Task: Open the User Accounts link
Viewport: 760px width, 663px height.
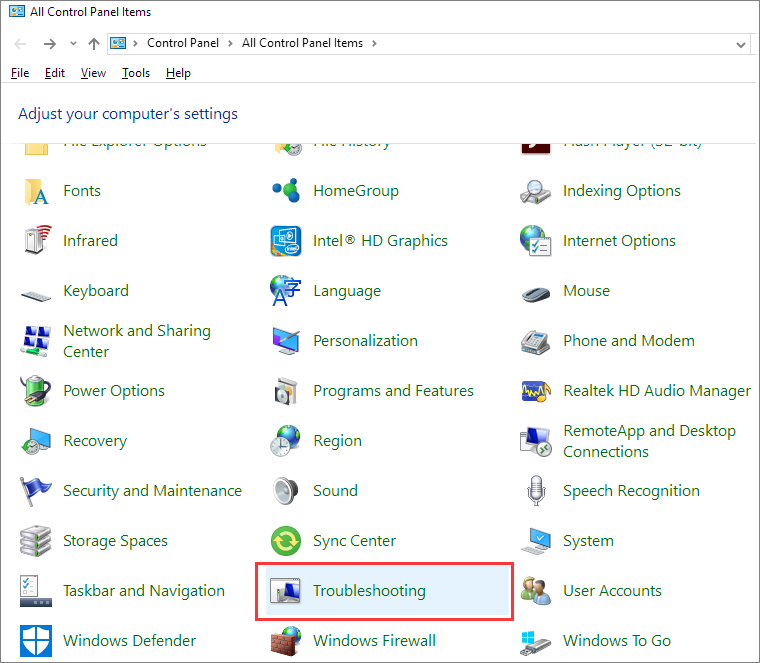Action: (x=612, y=590)
